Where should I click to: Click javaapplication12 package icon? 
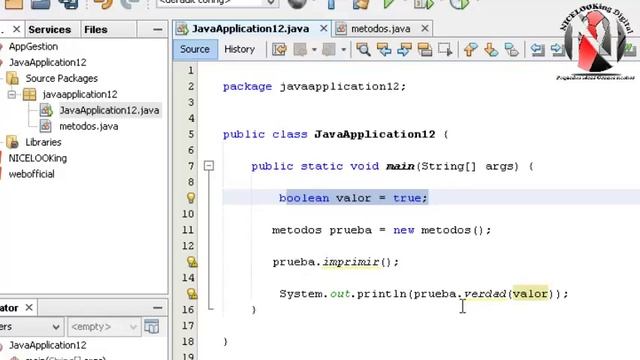(x=29, y=94)
